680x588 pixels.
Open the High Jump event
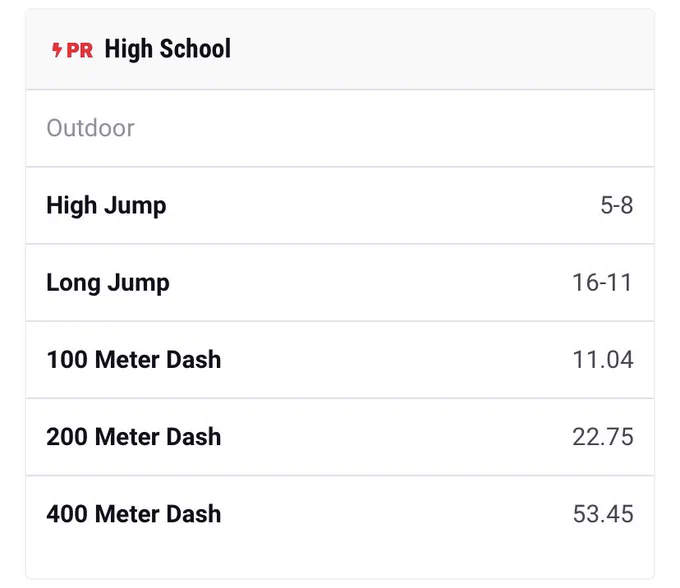(x=106, y=206)
